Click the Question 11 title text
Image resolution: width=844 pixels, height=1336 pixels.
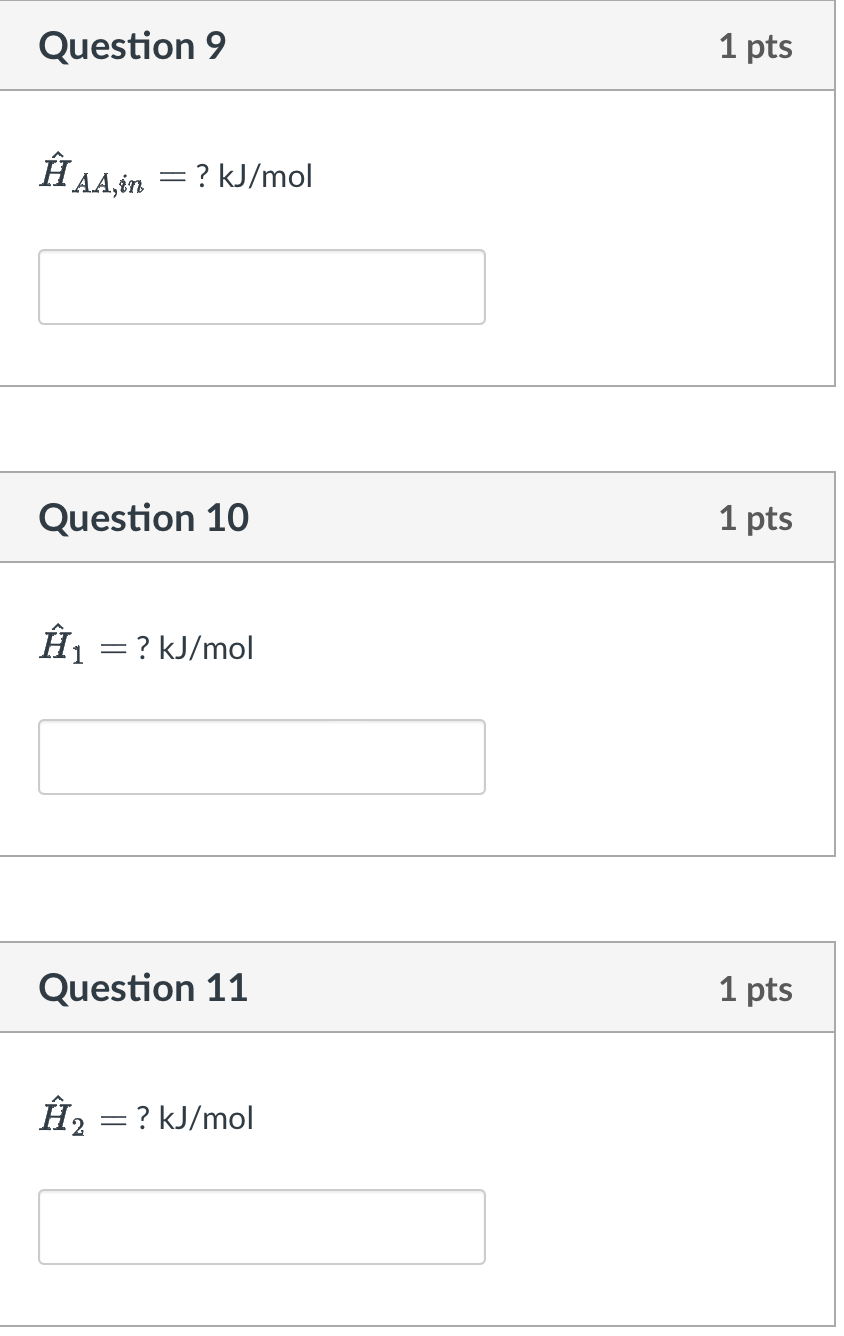pos(142,987)
